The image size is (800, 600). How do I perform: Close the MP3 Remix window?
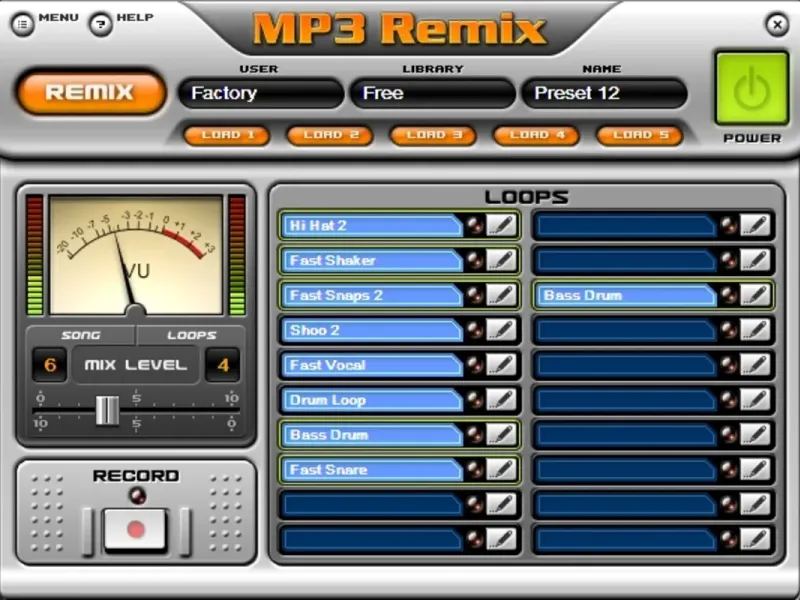click(777, 24)
